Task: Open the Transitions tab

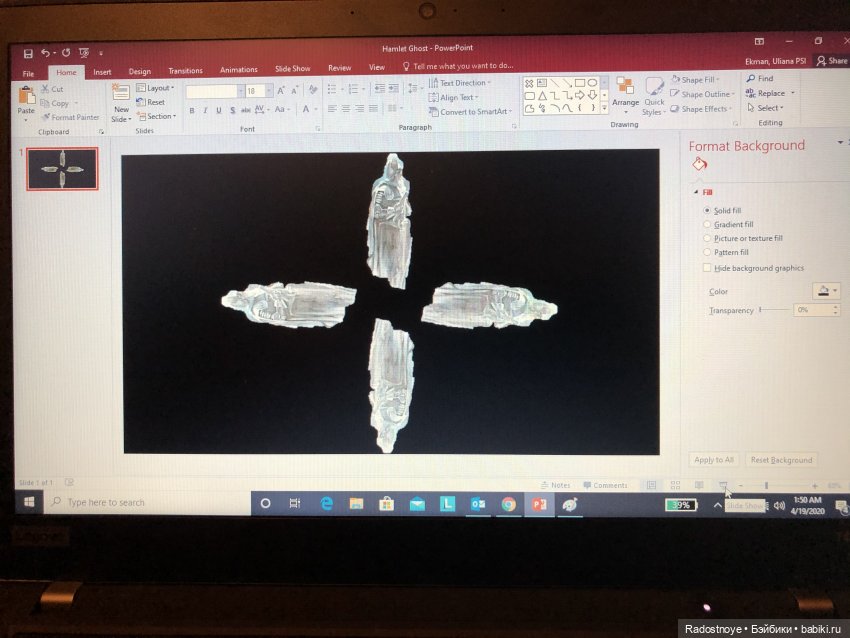Action: [x=185, y=71]
